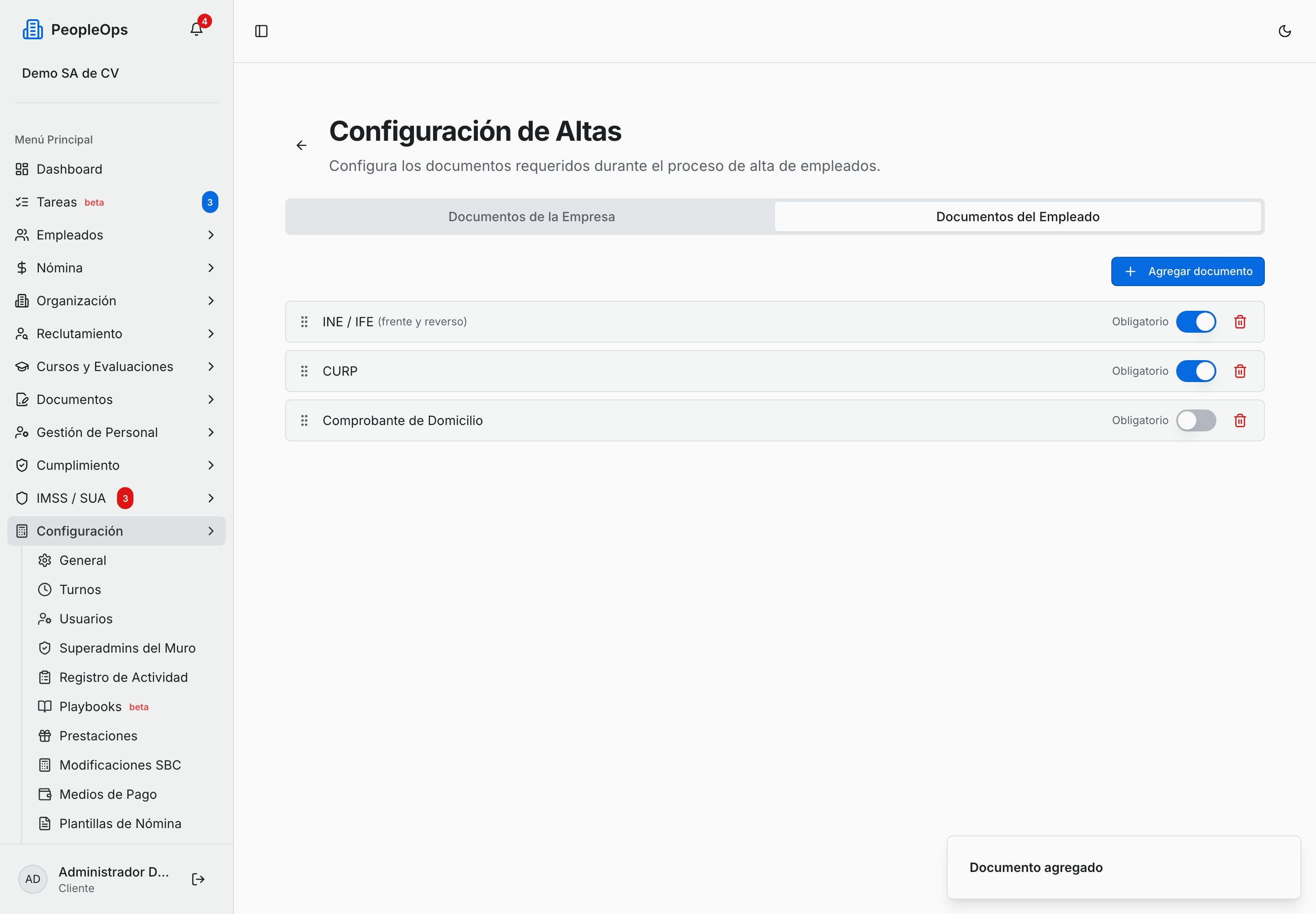Screen dimensions: 1316x914
Task: Click the Dashboard grid icon
Action: [x=22, y=169]
